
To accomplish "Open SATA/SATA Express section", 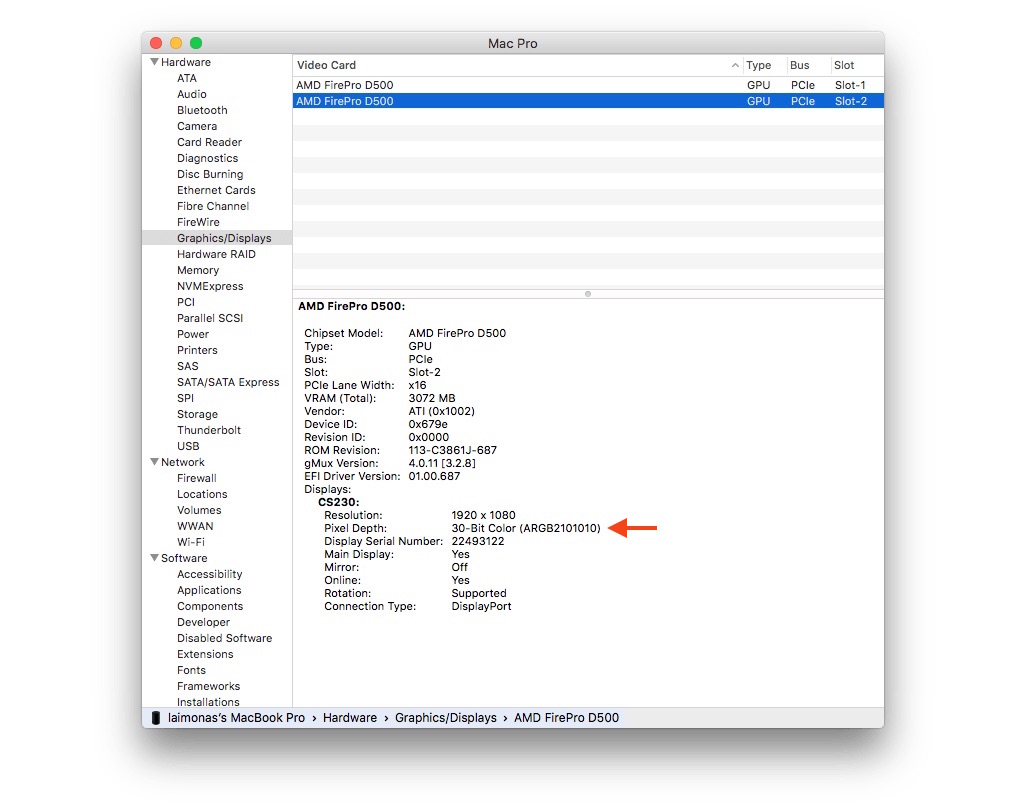I will coord(228,382).
